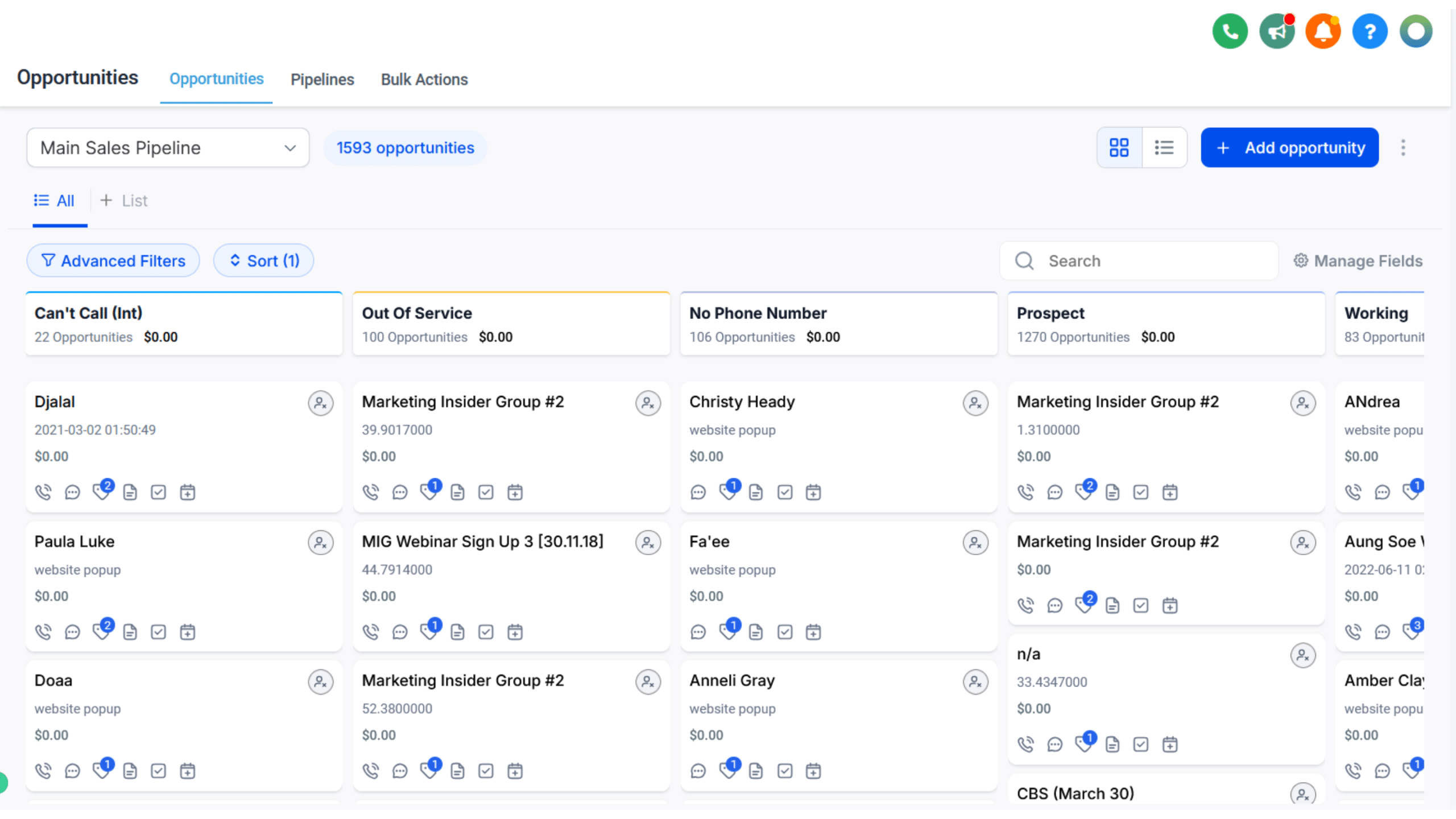The height and width of the screenshot is (819, 1456).
Task: Click task checkbox icon on Fa'ee card
Action: (785, 632)
